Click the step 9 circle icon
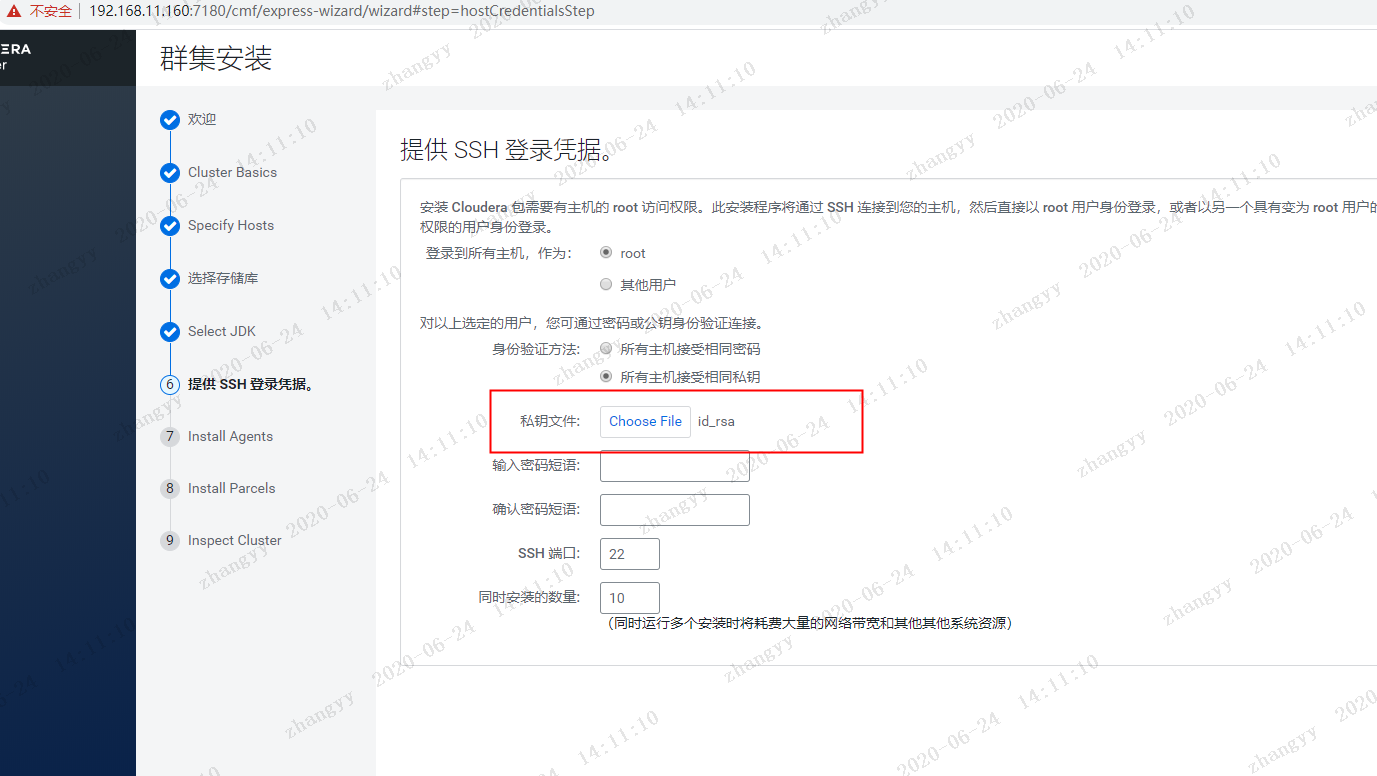 coord(170,541)
